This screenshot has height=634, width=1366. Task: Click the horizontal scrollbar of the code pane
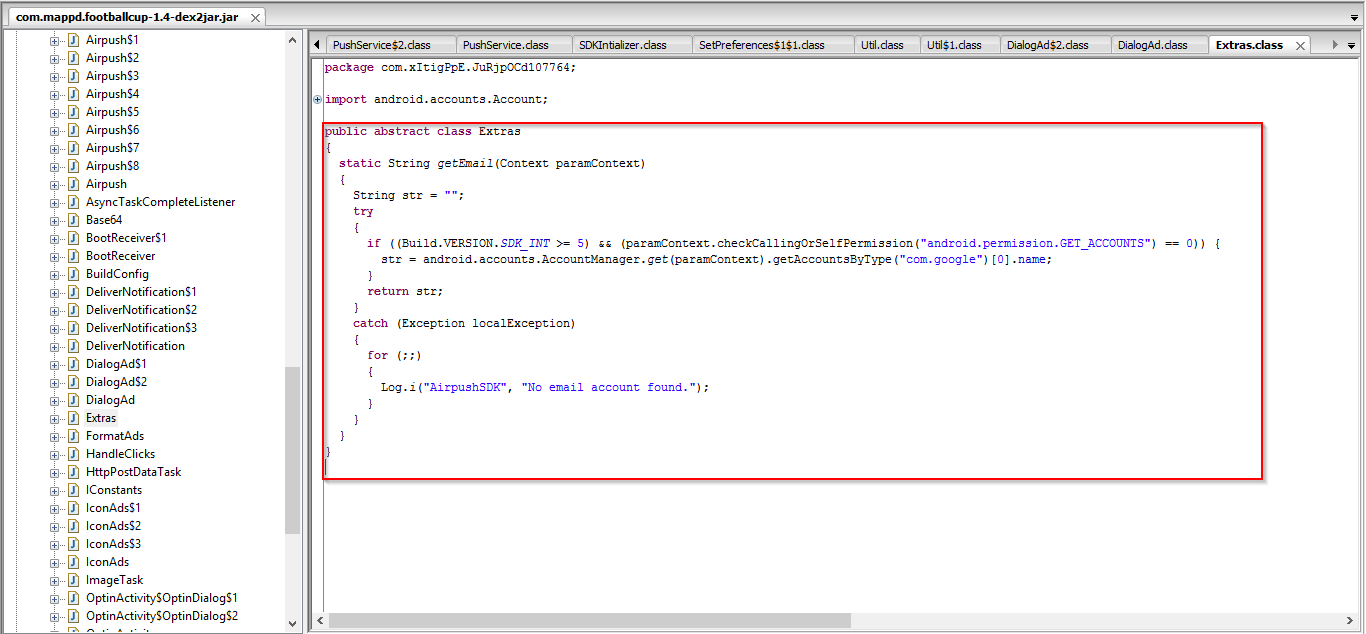[590, 621]
